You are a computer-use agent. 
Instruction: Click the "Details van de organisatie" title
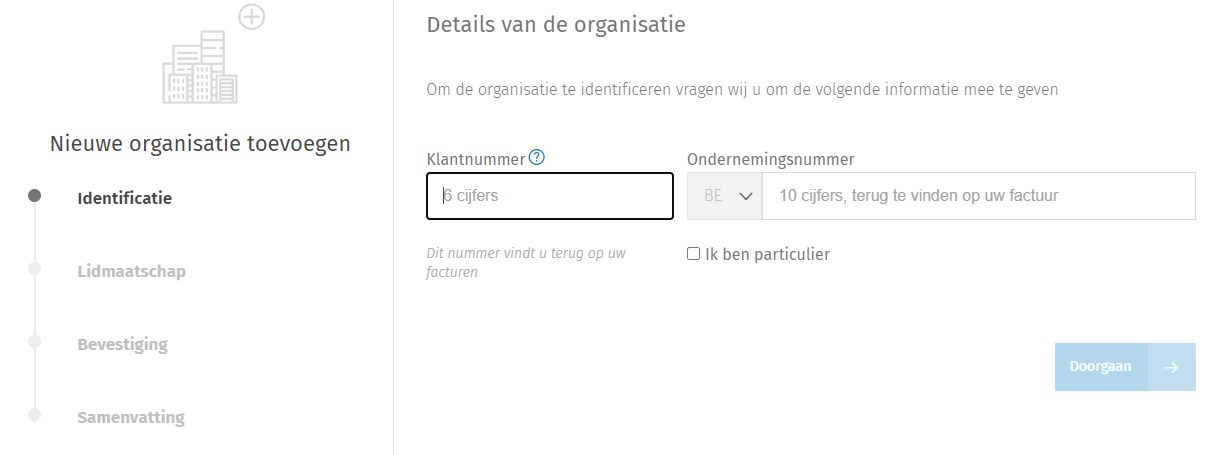556,25
